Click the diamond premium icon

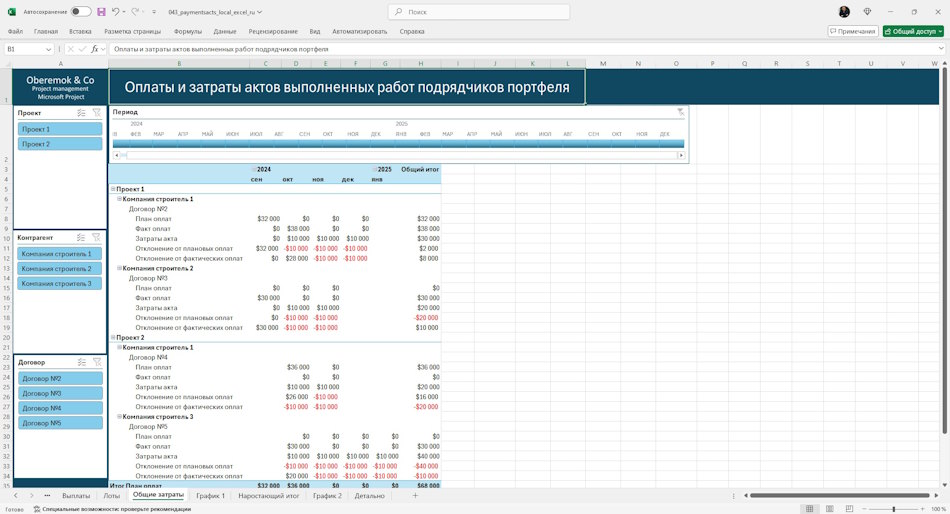click(x=867, y=12)
